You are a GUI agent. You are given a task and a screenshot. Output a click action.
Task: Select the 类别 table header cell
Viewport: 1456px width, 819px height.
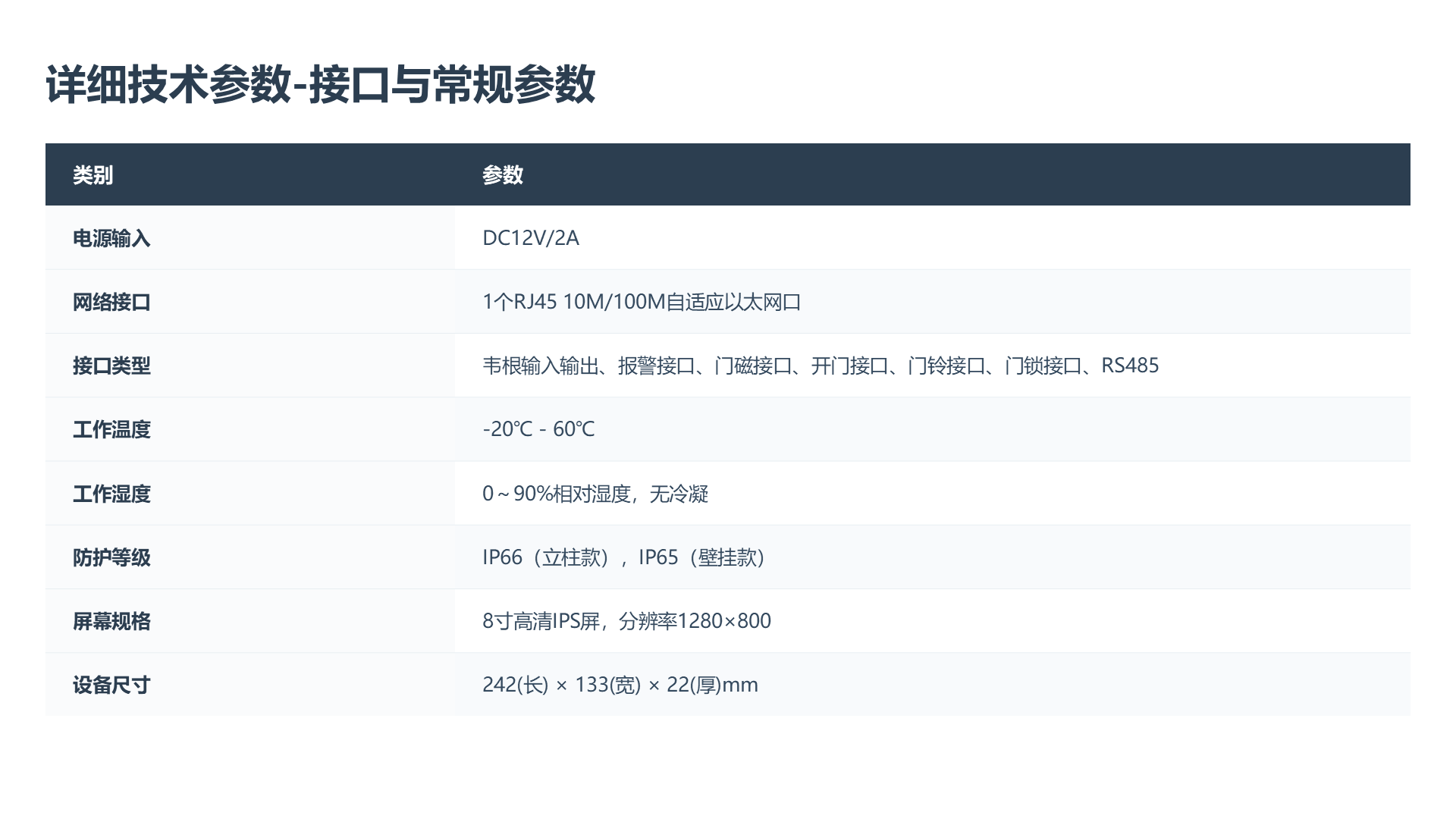[91, 175]
